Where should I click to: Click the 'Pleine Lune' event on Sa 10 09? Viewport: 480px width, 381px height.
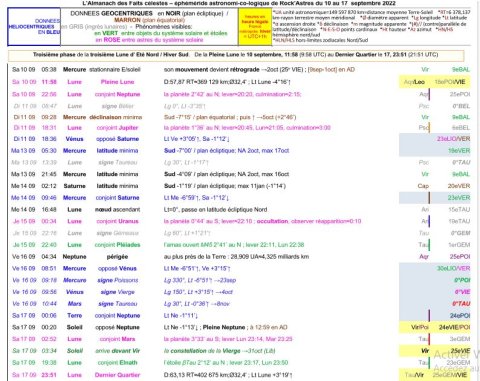coord(117,82)
